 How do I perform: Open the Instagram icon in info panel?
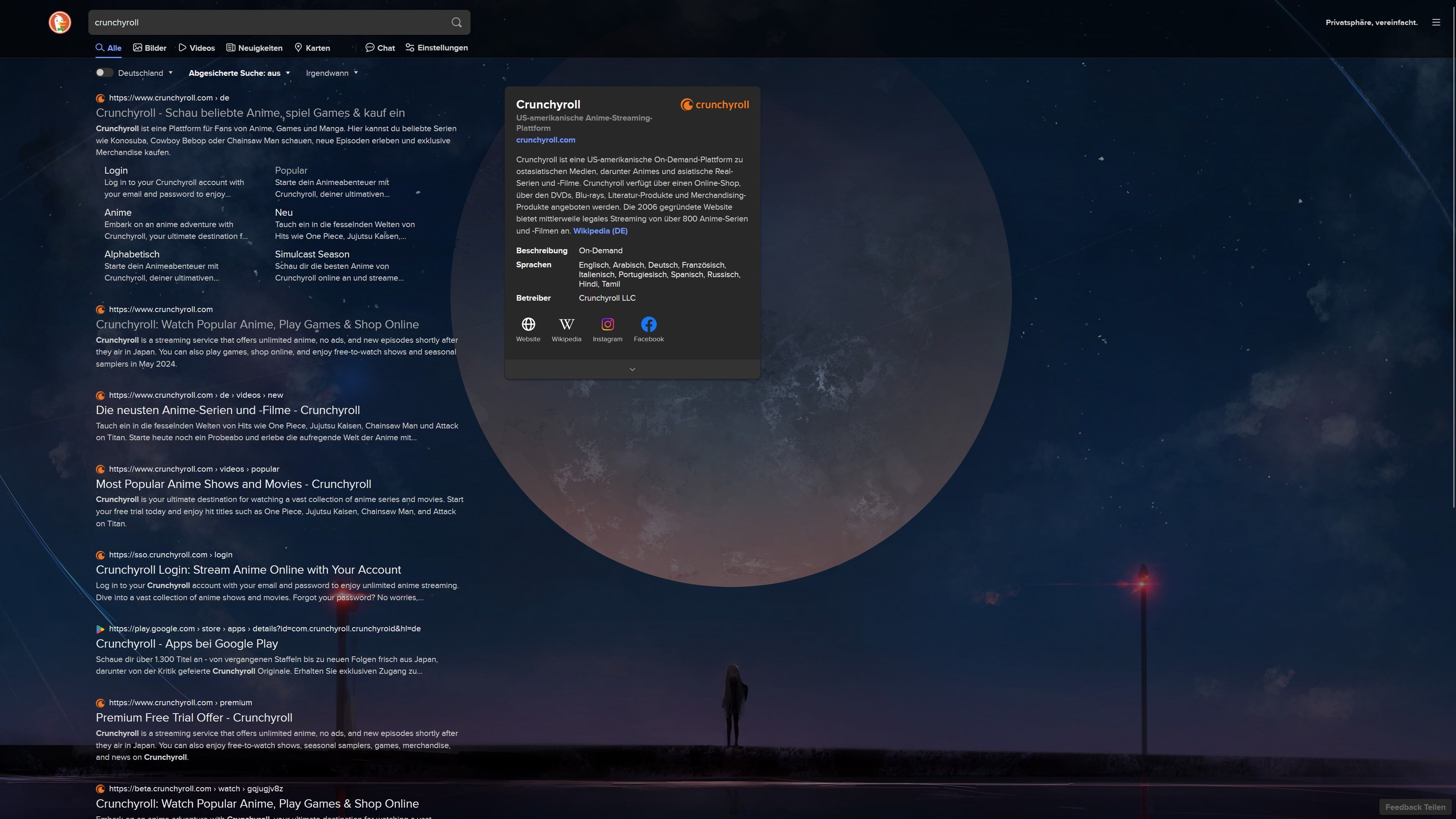click(x=607, y=325)
